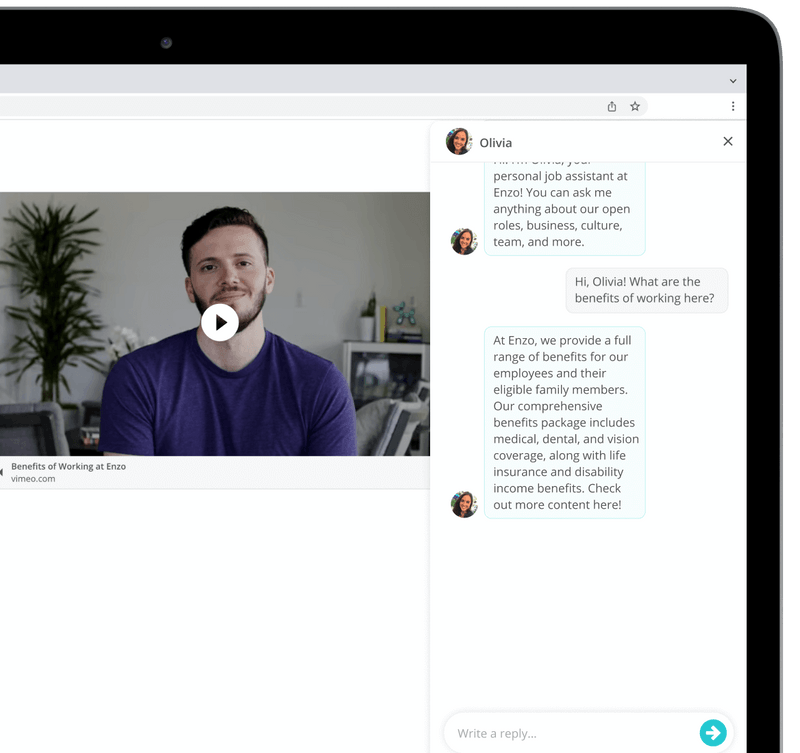Select the user's benefits question bubble
Image resolution: width=800 pixels, height=753 pixels.
(x=646, y=290)
